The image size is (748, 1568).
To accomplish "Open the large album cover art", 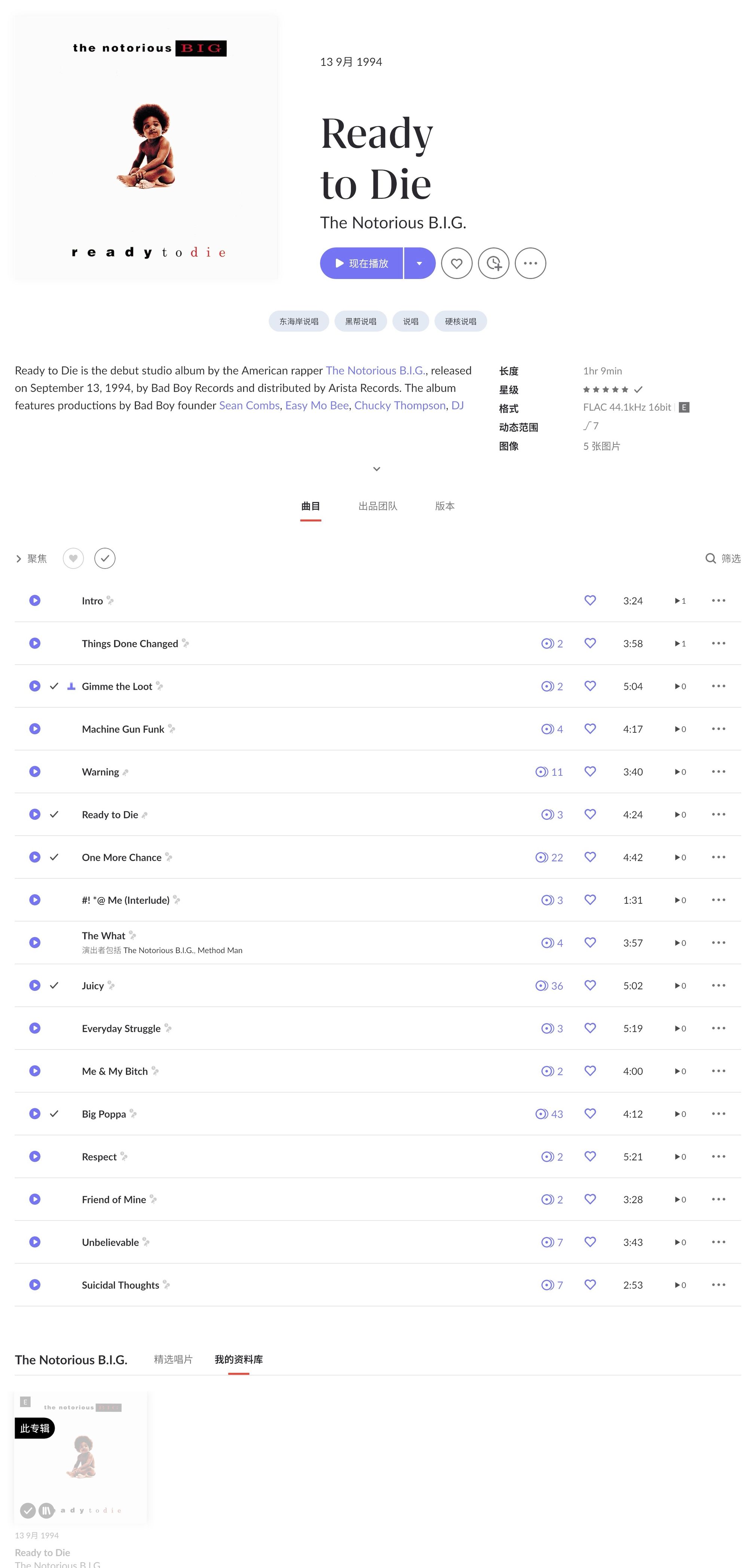I will (146, 147).
